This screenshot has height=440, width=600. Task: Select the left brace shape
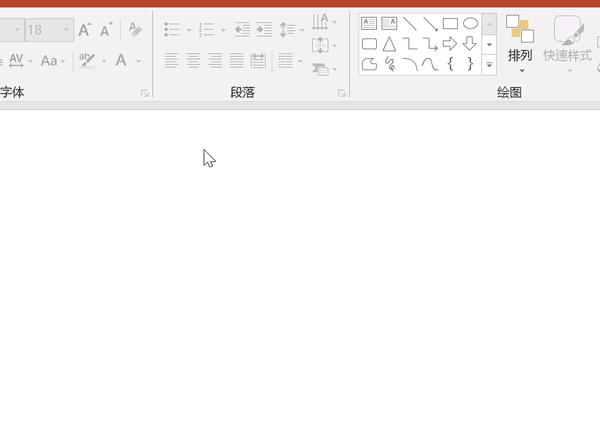450,64
